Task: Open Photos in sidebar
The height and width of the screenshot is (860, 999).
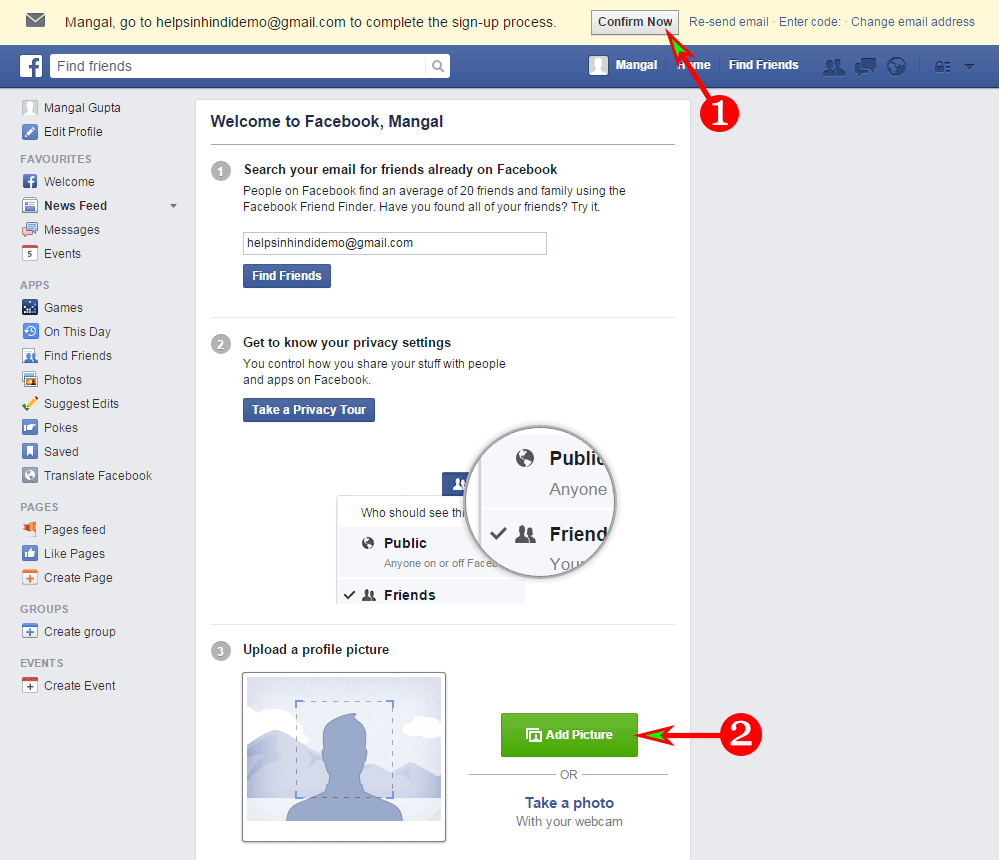Action: click(x=52, y=380)
